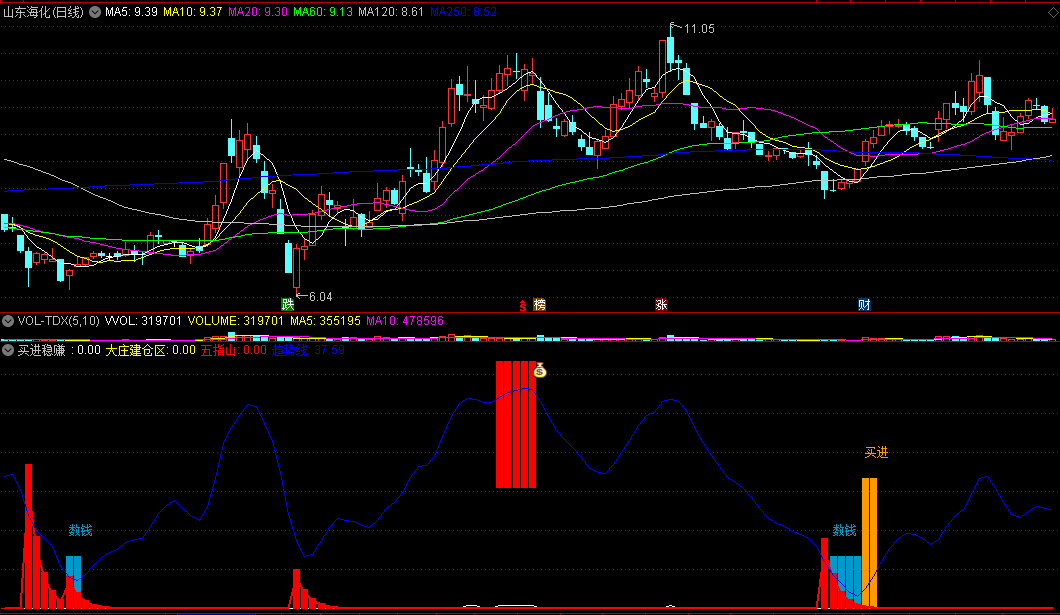Click the 榜 event marker icon

coord(539,305)
